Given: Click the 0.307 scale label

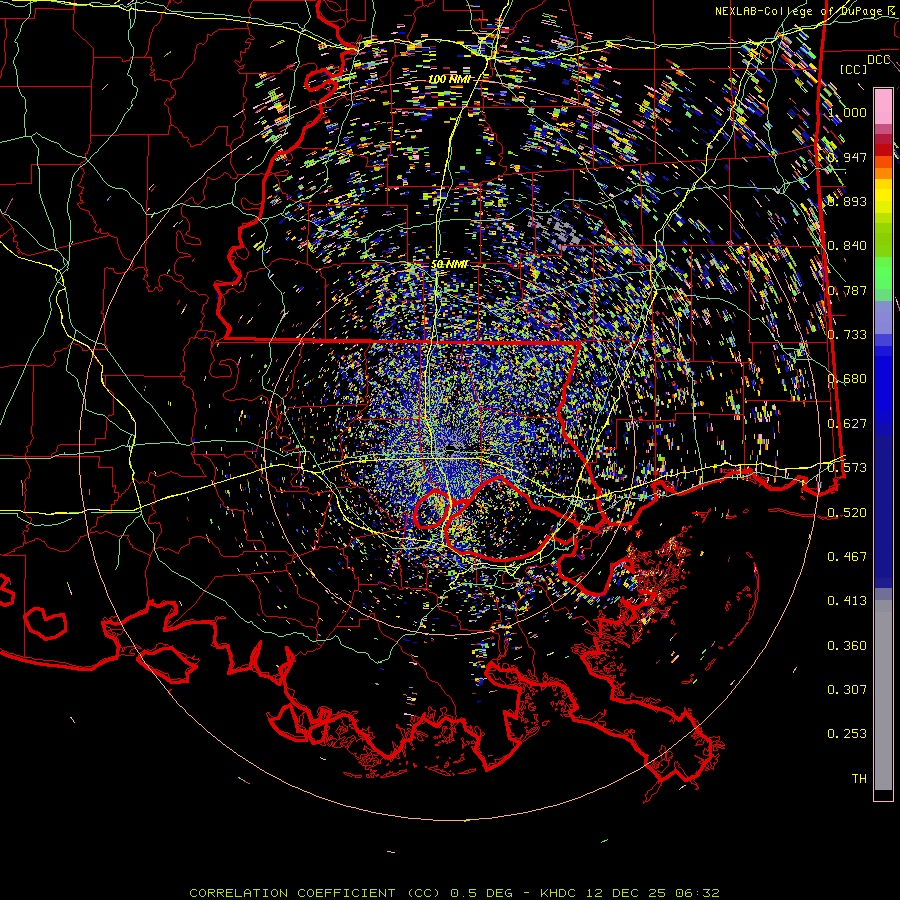Looking at the screenshot, I should (847, 690).
